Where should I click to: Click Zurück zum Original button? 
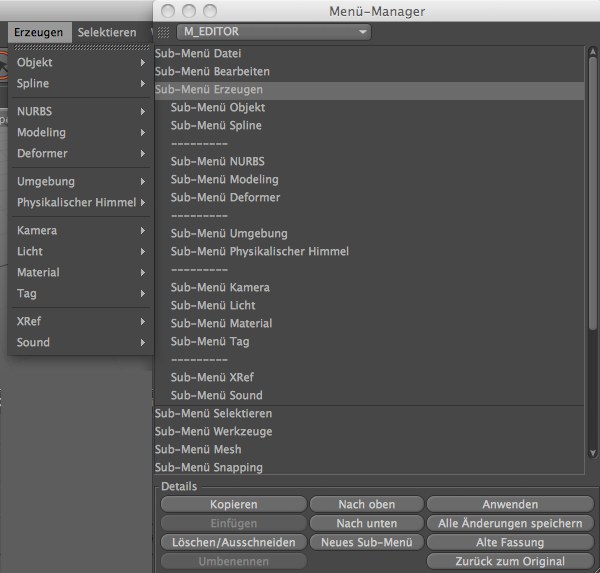(x=510, y=562)
